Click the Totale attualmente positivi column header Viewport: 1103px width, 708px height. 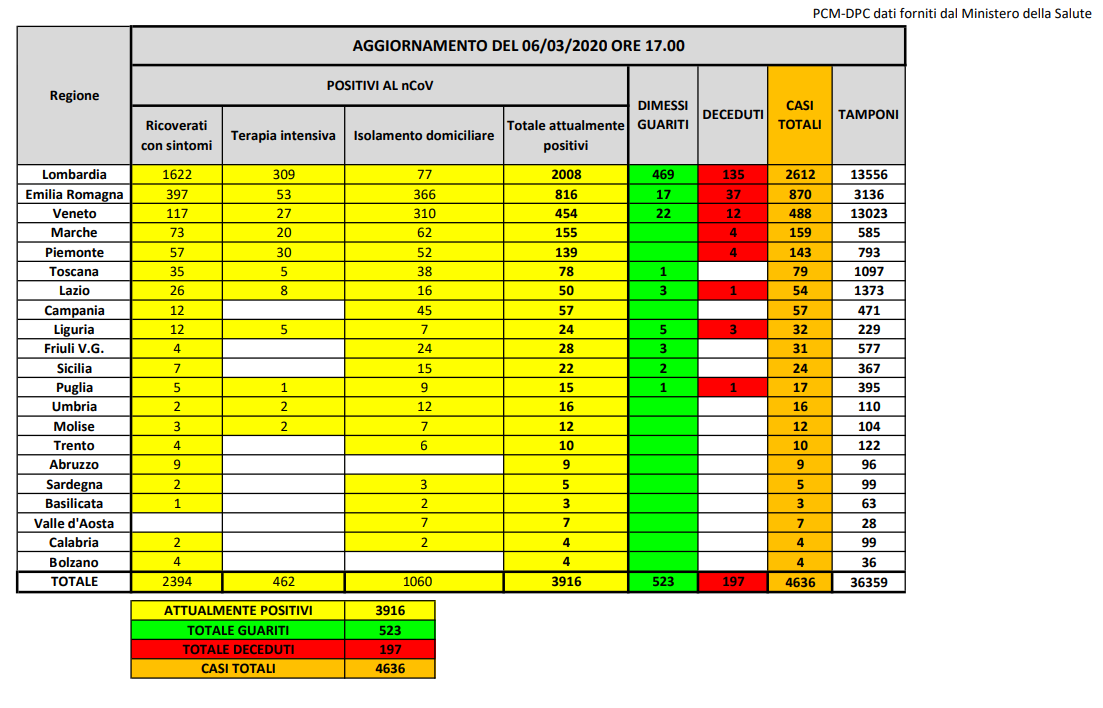(565, 135)
